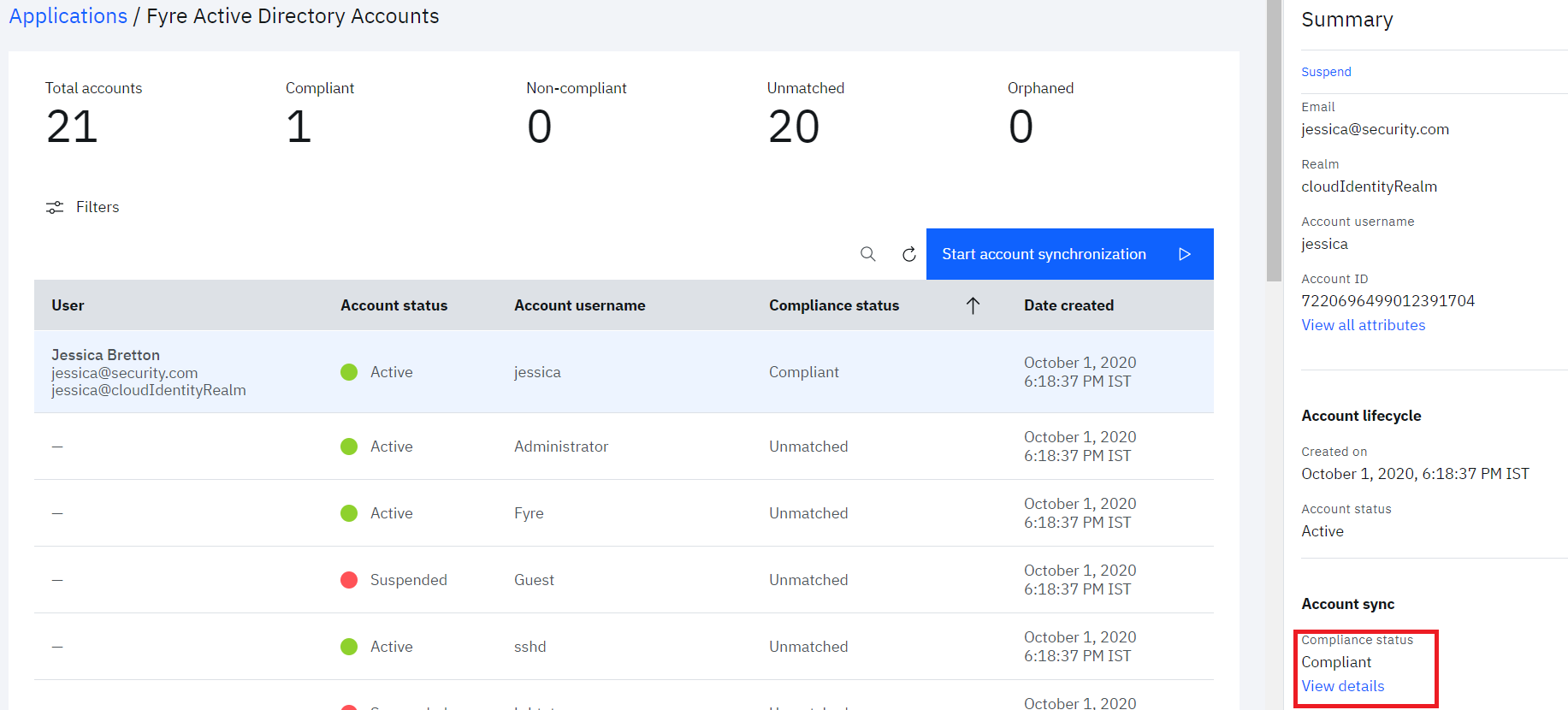Select the sshd account username
The height and width of the screenshot is (710, 1568).
[x=530, y=647]
